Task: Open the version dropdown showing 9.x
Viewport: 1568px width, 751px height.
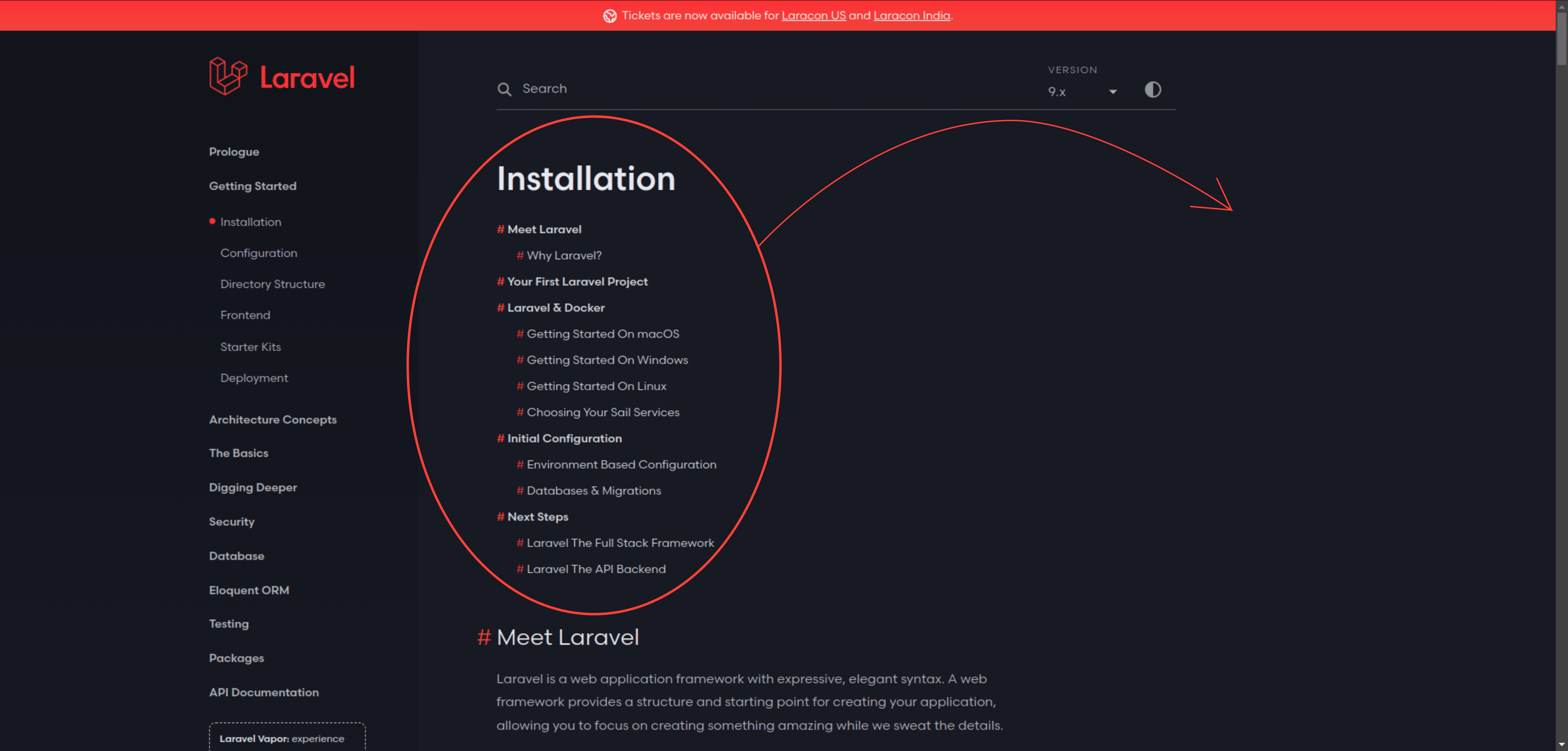Action: [x=1082, y=92]
